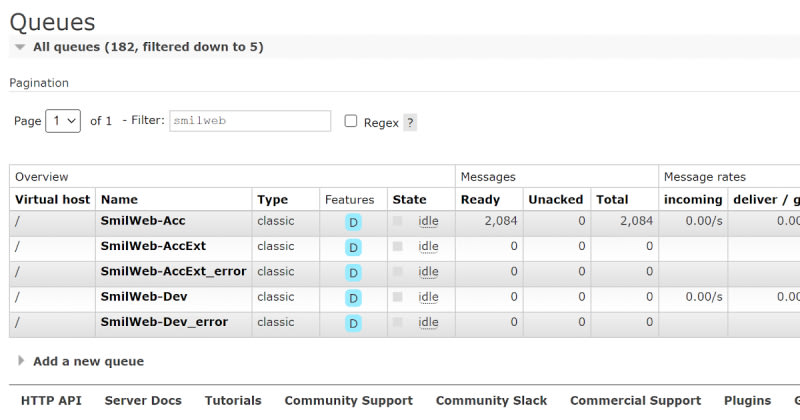Sort queues by Name column header
The width and height of the screenshot is (800, 420).
pos(119,200)
